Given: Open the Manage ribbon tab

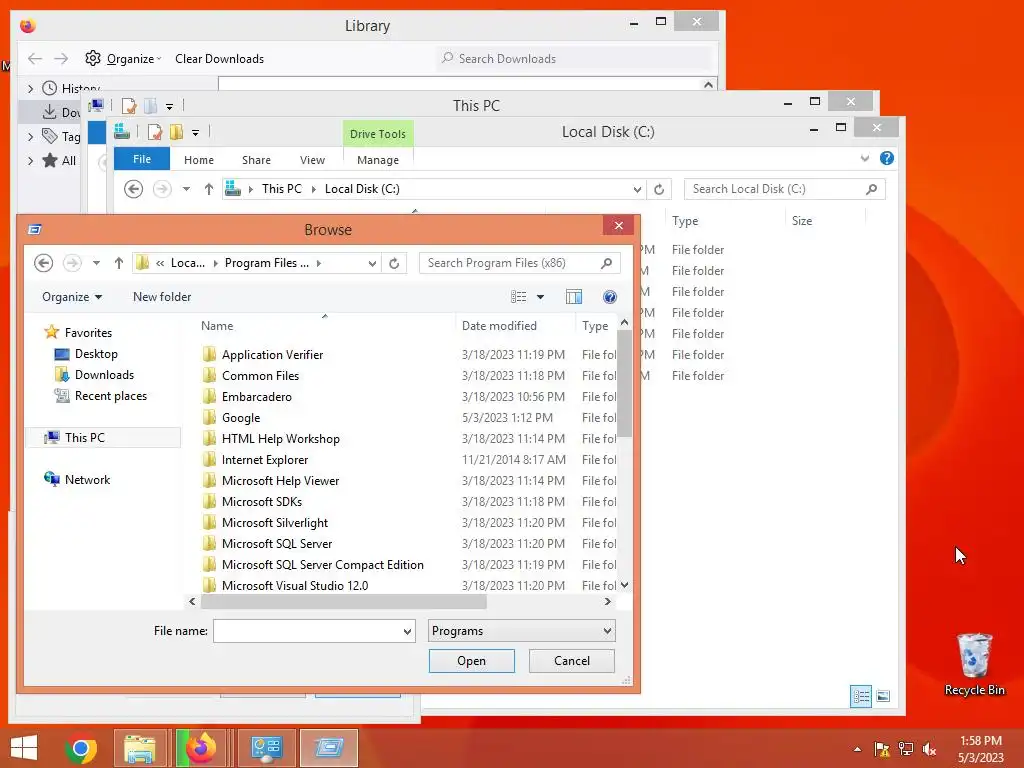Looking at the screenshot, I should [377, 160].
